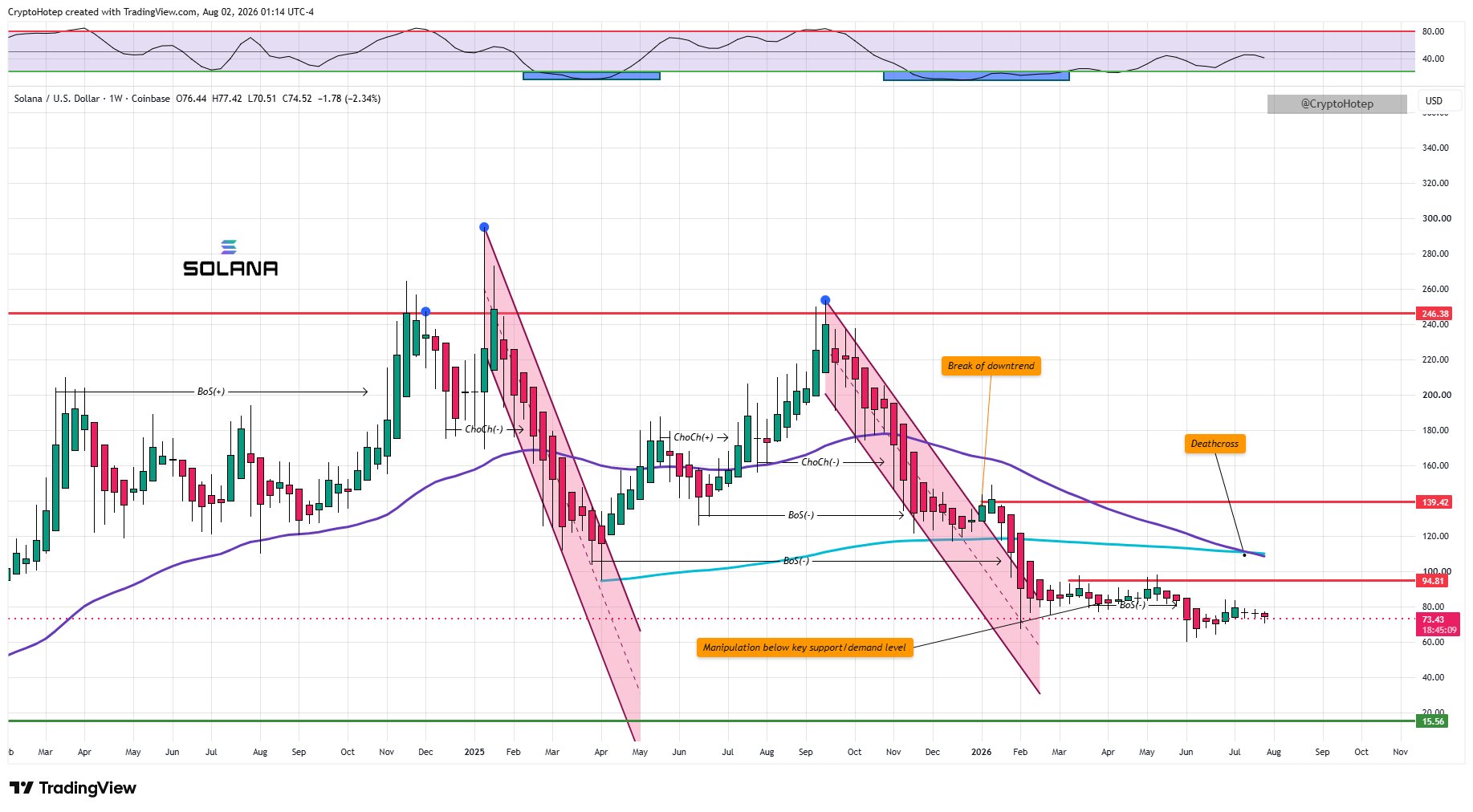Image resolution: width=1473 pixels, height=812 pixels.
Task: Select the "1W" timeframe in chart header
Action: pos(116,99)
